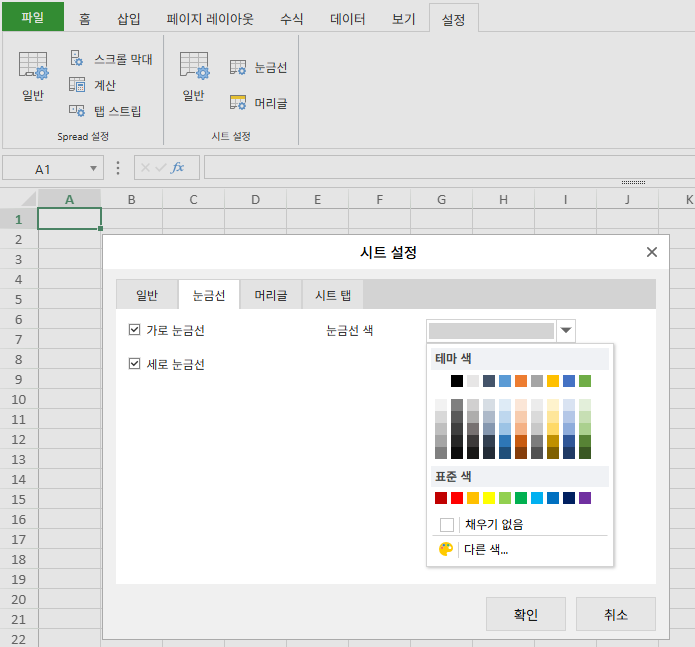Select row header 17
Screen dimensions: 695x647
tap(19, 539)
